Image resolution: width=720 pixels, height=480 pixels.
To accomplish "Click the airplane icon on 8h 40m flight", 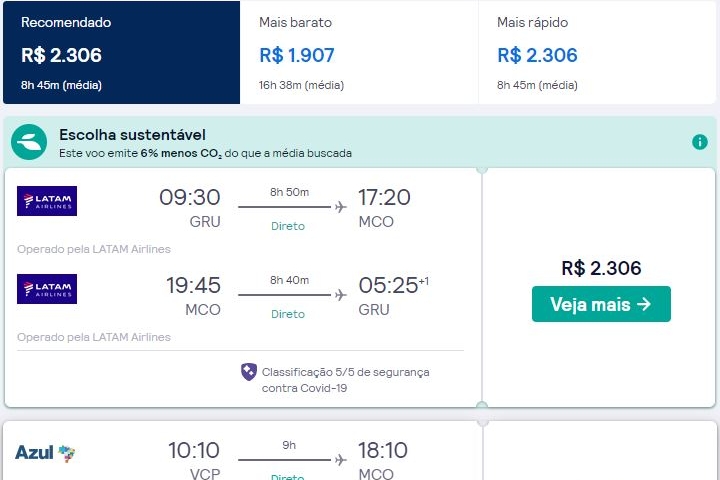I will tap(341, 295).
